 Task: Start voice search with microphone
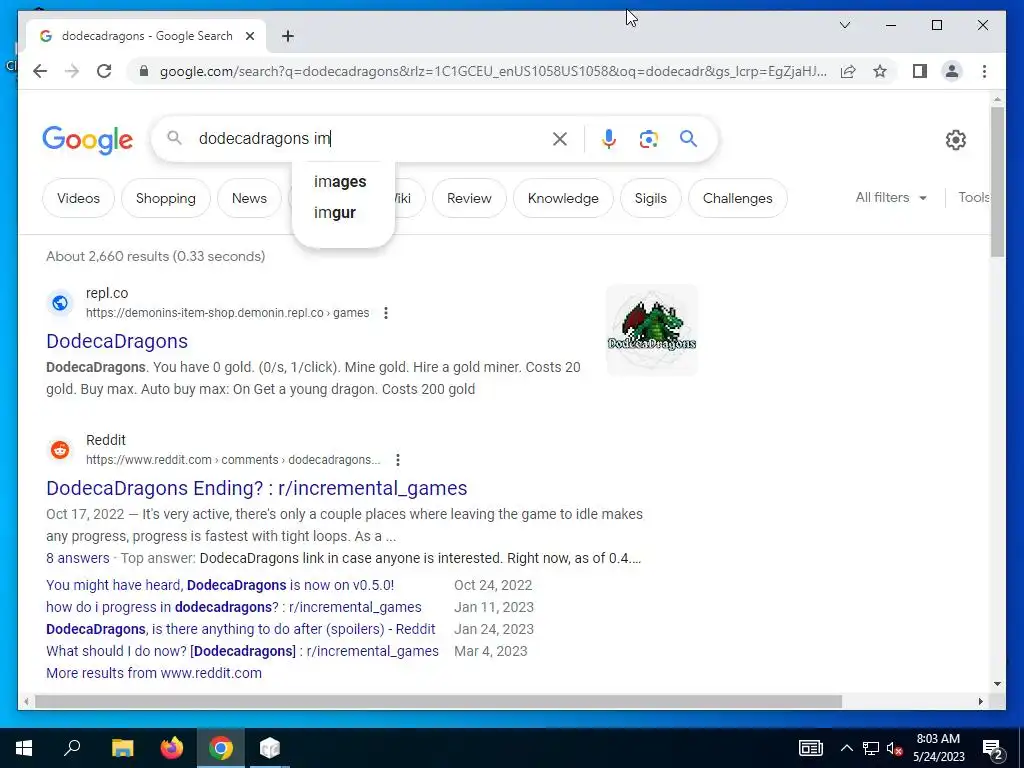point(609,138)
